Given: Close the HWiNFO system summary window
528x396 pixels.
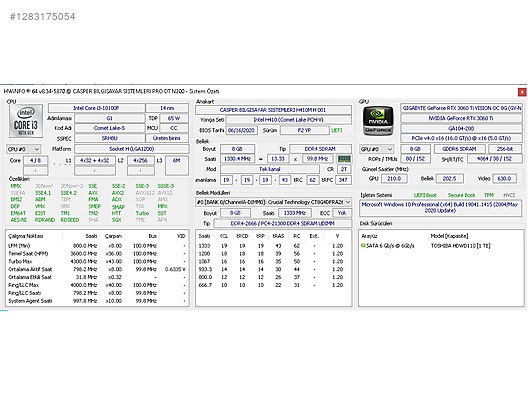Looking at the screenshot, I should pyautogui.click(x=522, y=92).
